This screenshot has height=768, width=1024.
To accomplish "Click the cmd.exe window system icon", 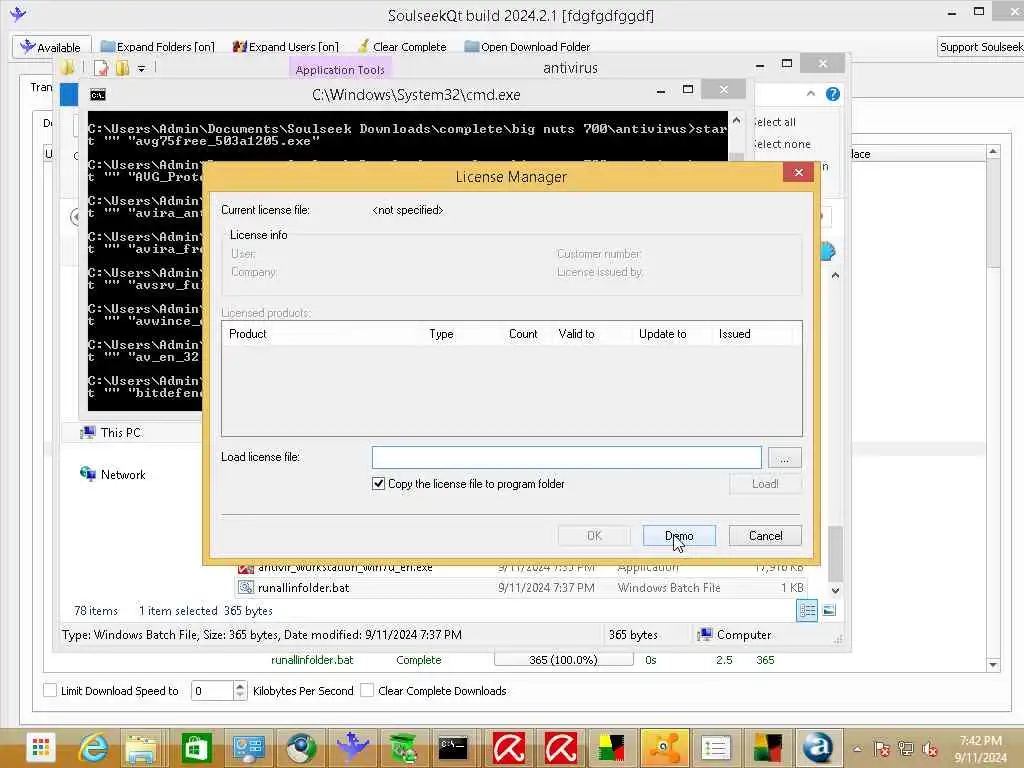I will click(x=98, y=95).
